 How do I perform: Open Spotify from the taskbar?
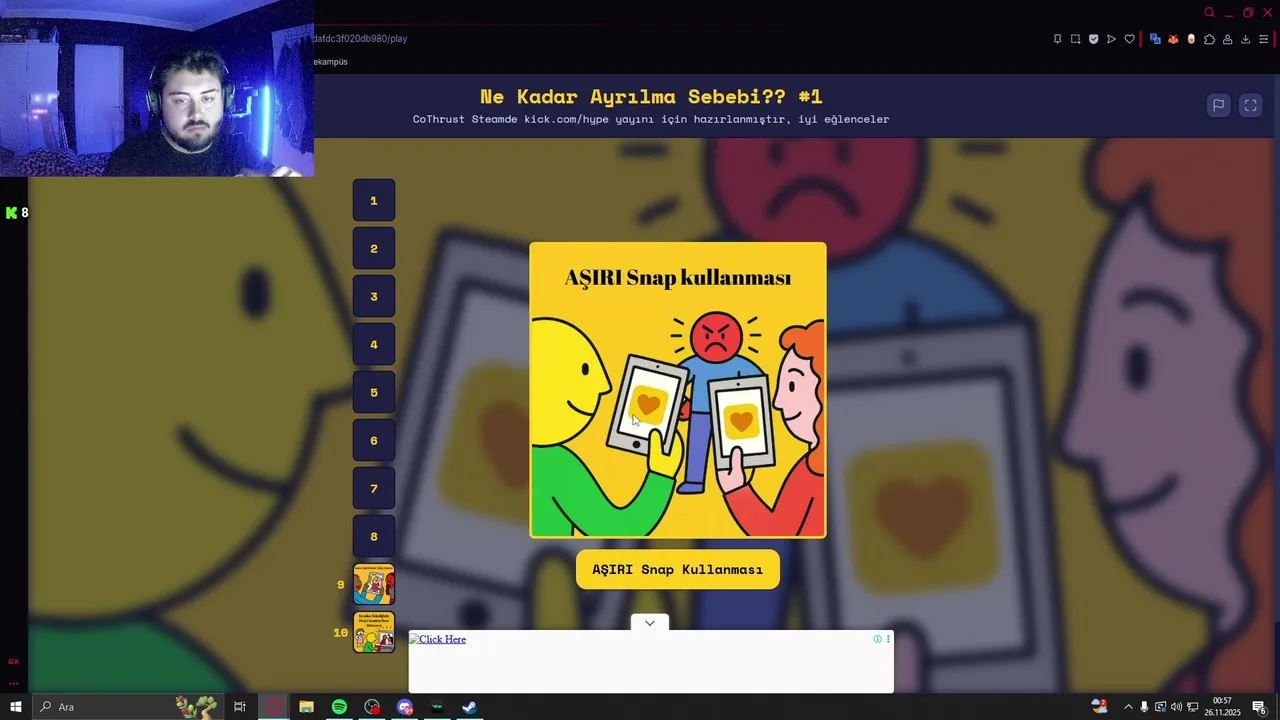pos(339,707)
